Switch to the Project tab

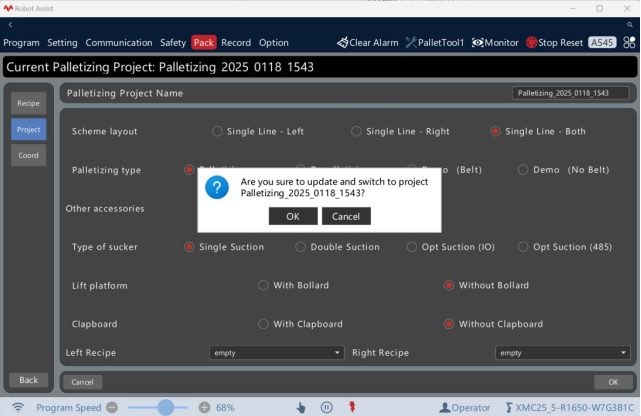coord(28,130)
